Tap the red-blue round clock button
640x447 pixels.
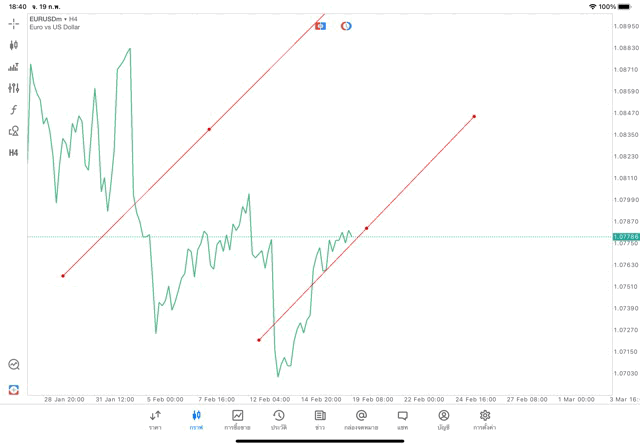click(x=346, y=25)
